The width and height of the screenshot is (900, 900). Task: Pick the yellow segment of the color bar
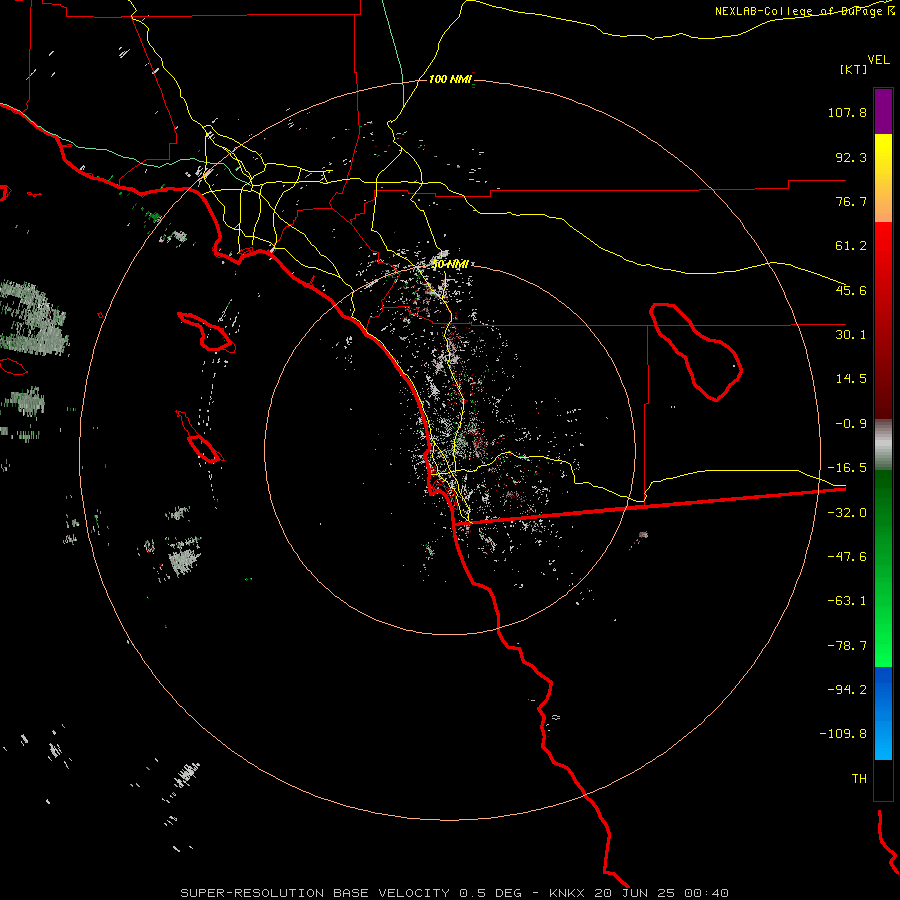click(883, 178)
